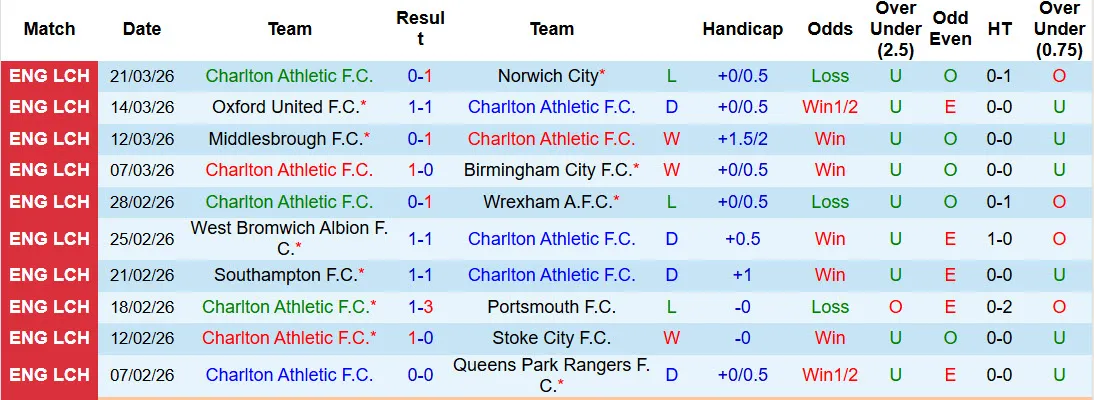Click the Match column header

tap(49, 29)
